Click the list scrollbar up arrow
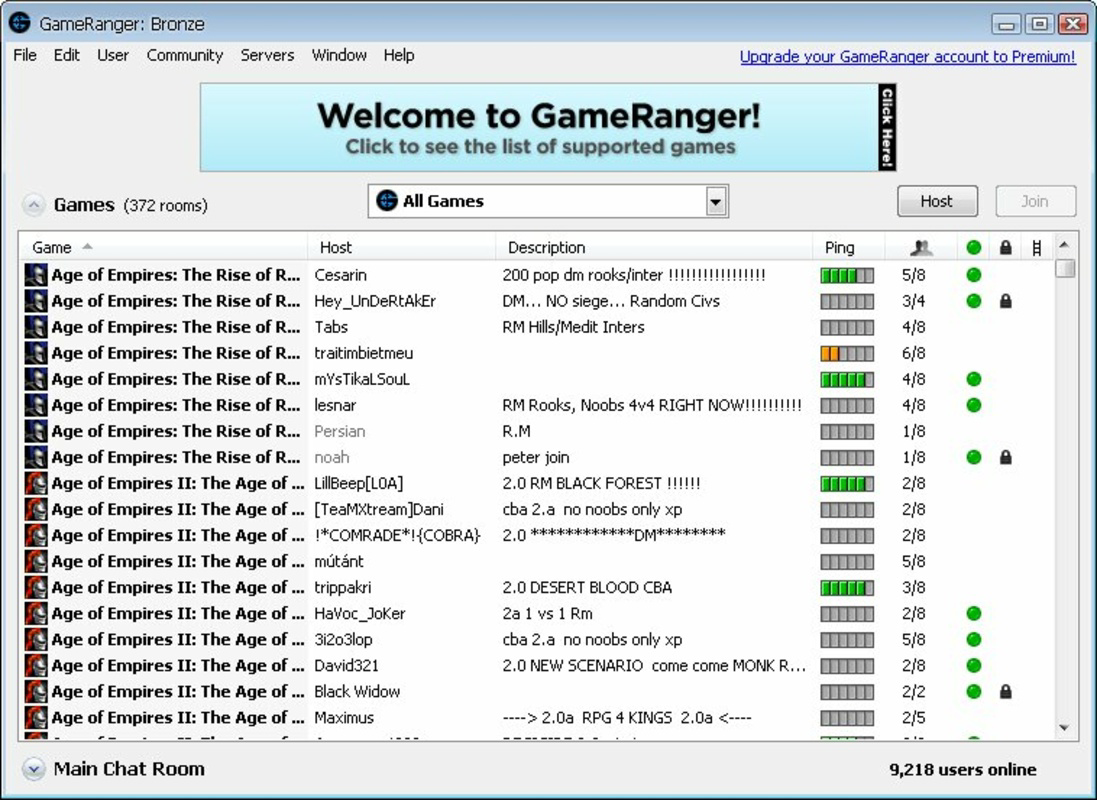Viewport: 1097px width, 800px height. (1064, 245)
